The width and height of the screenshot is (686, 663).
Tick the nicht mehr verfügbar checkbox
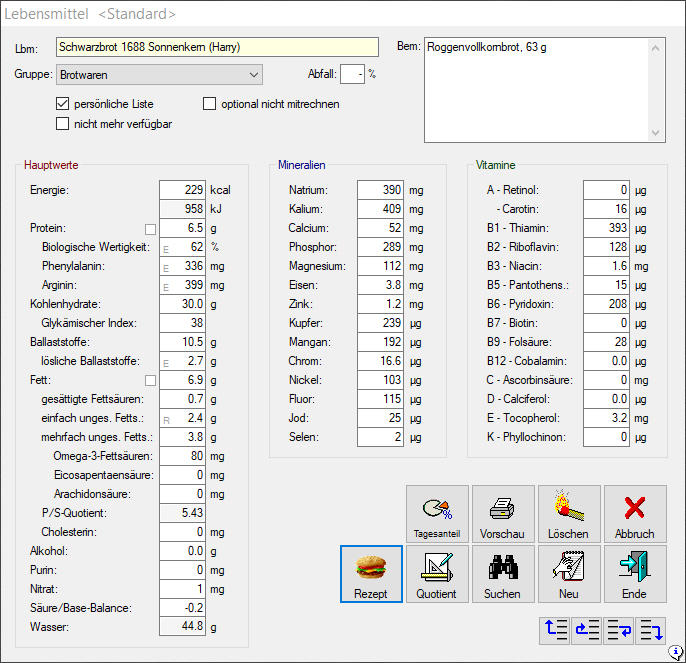(63, 124)
